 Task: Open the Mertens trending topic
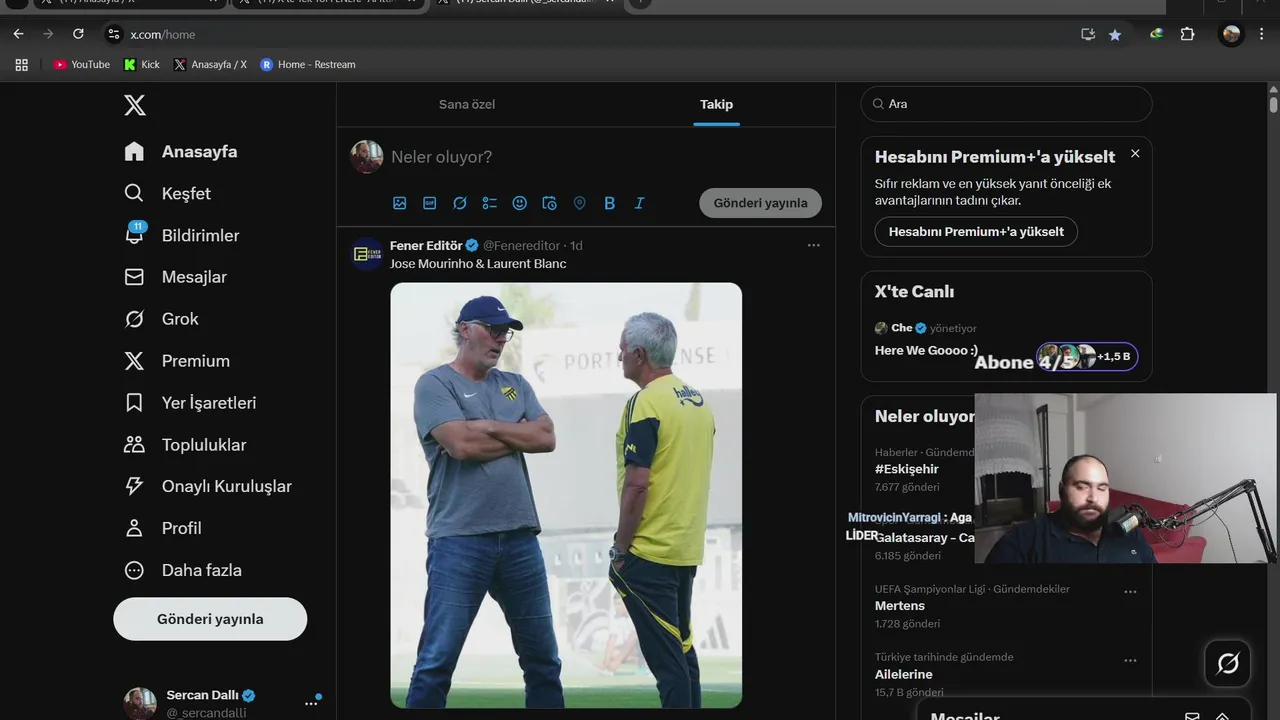pos(900,606)
